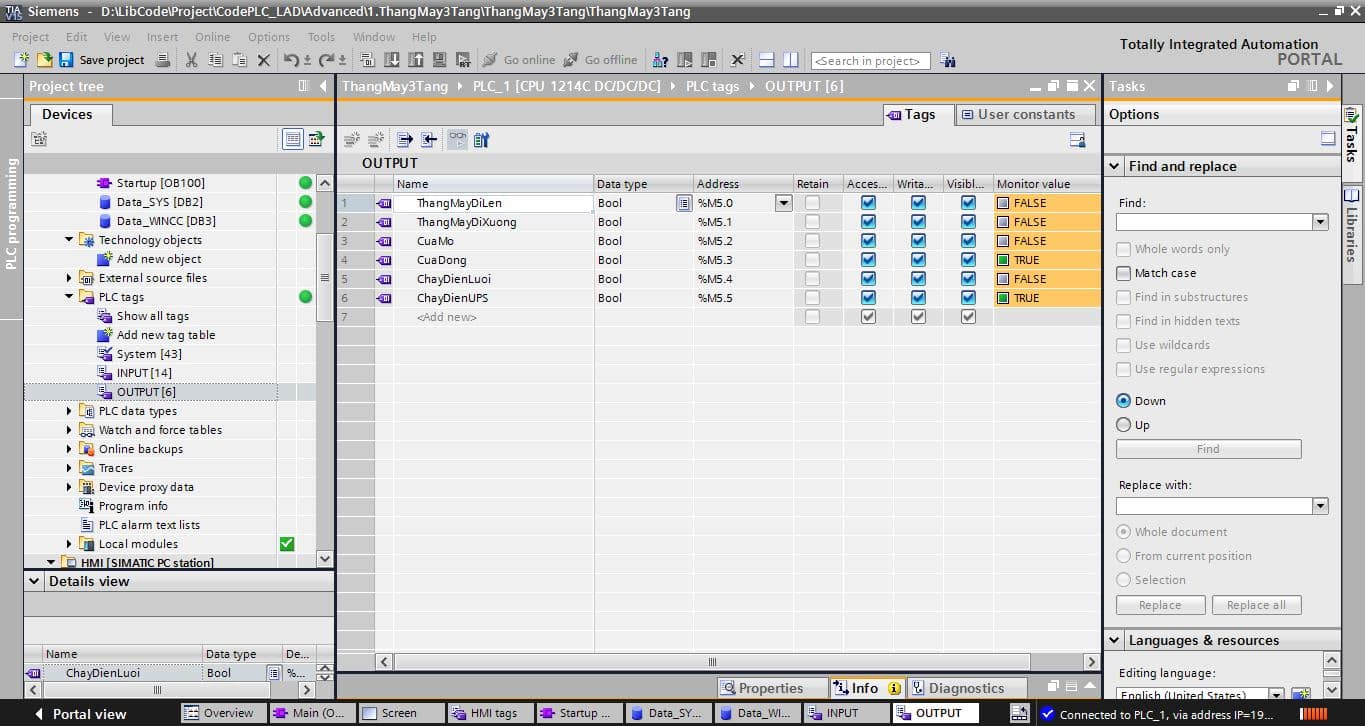Click the Copy icon in toolbar
Image resolution: width=1365 pixels, height=726 pixels.
[215, 60]
